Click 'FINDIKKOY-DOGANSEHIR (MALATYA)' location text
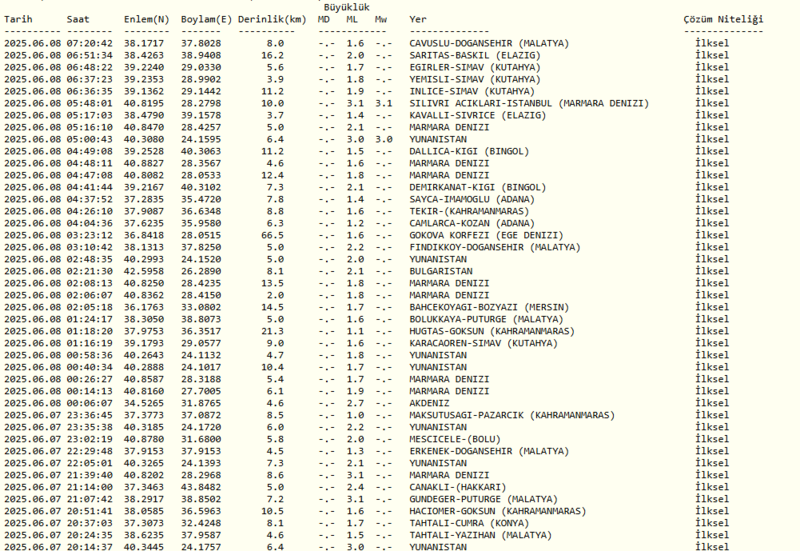Viewport: 800px width, 551px height. pos(495,247)
